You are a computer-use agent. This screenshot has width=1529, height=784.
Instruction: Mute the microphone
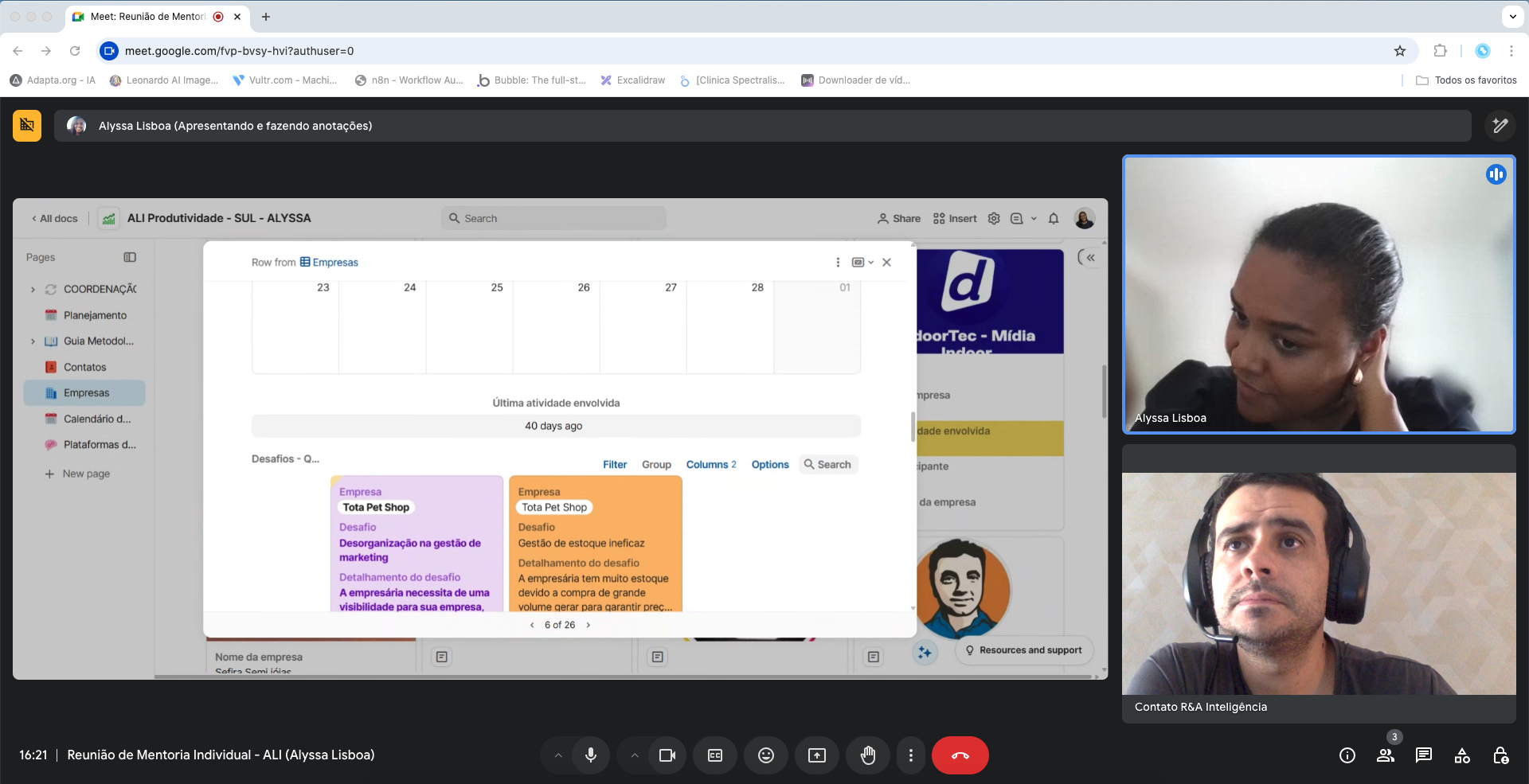[x=591, y=755]
